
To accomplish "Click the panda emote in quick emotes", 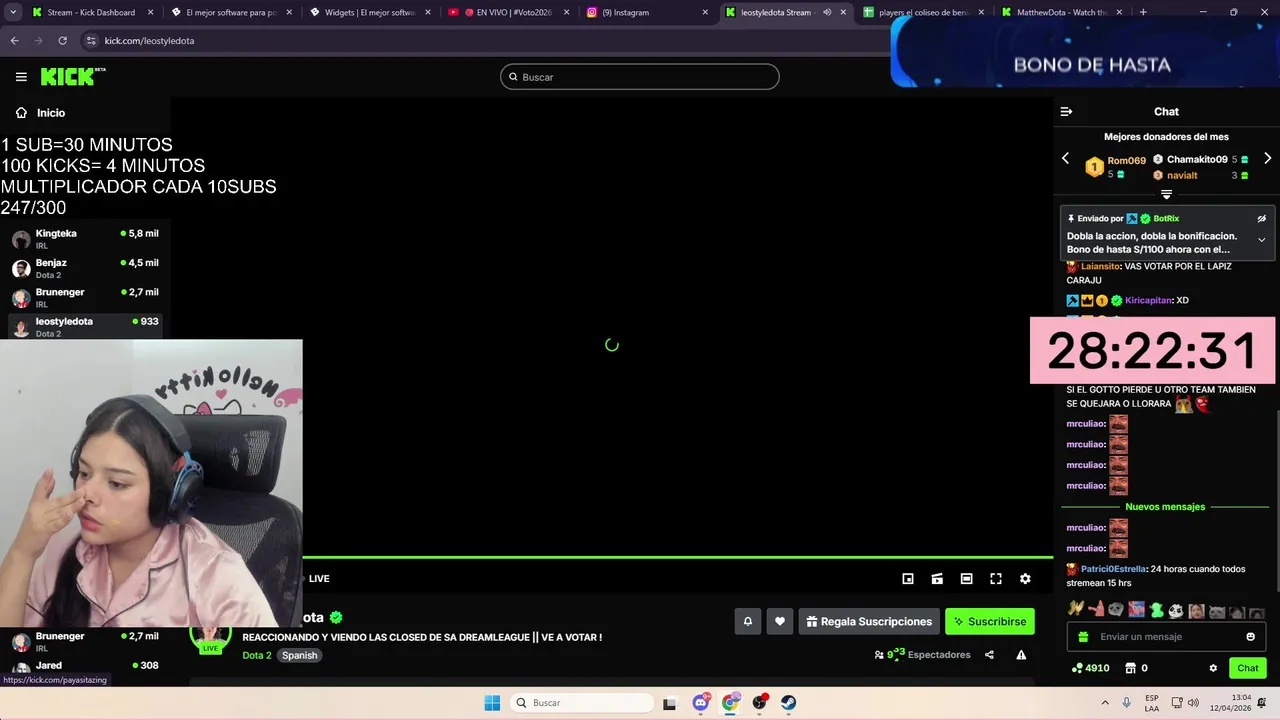I will (x=1176, y=610).
